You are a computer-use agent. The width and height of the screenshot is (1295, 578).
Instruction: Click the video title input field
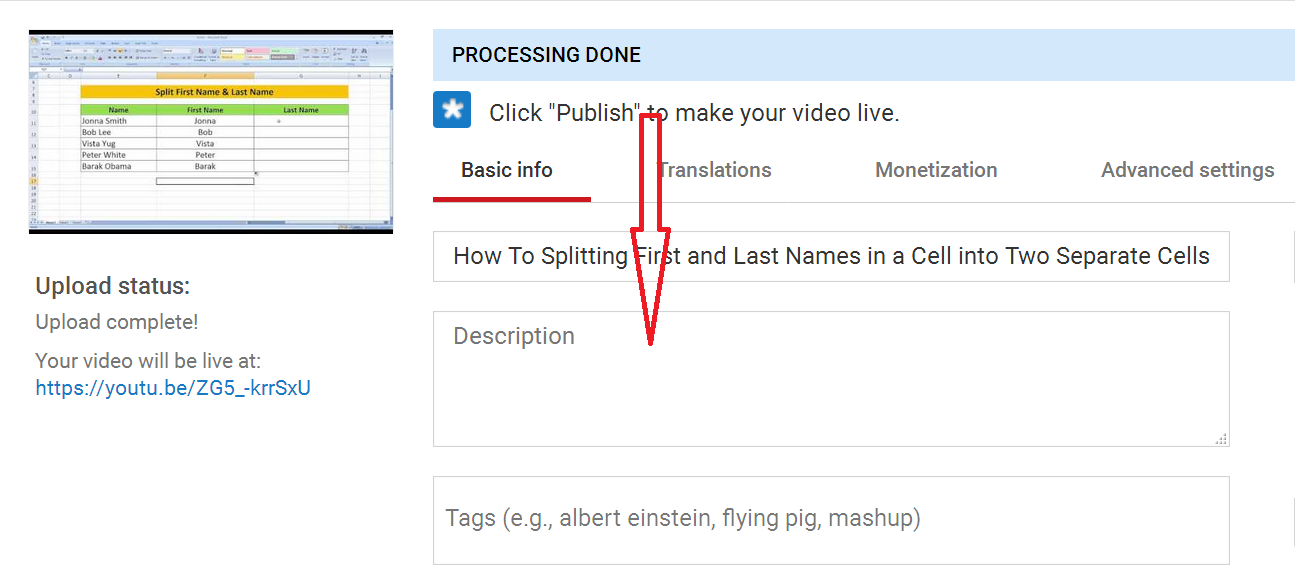(x=830, y=257)
